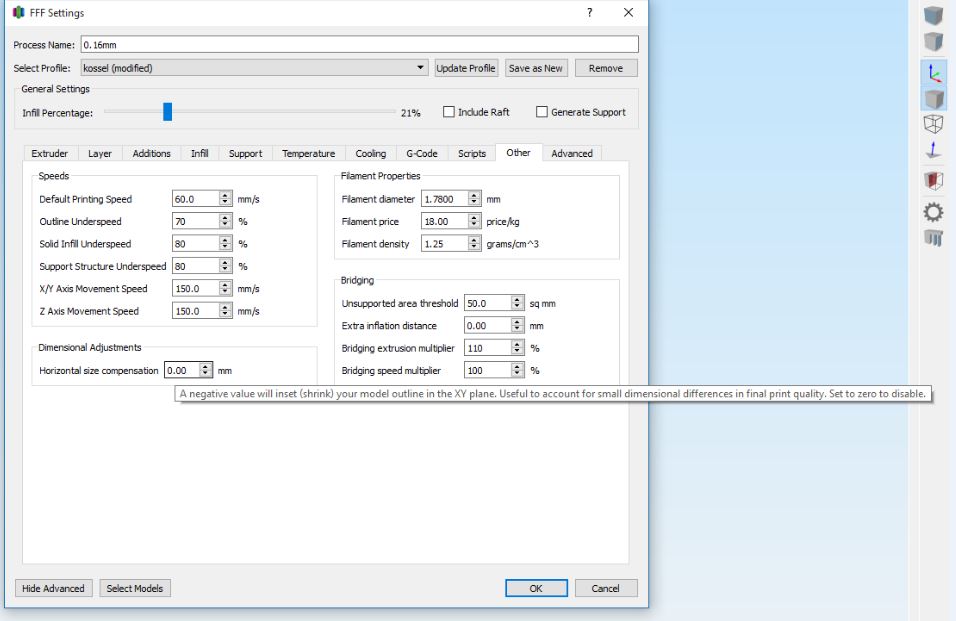The width and height of the screenshot is (956, 621).
Task: Enable the Include Raft checkbox
Action: coord(449,112)
